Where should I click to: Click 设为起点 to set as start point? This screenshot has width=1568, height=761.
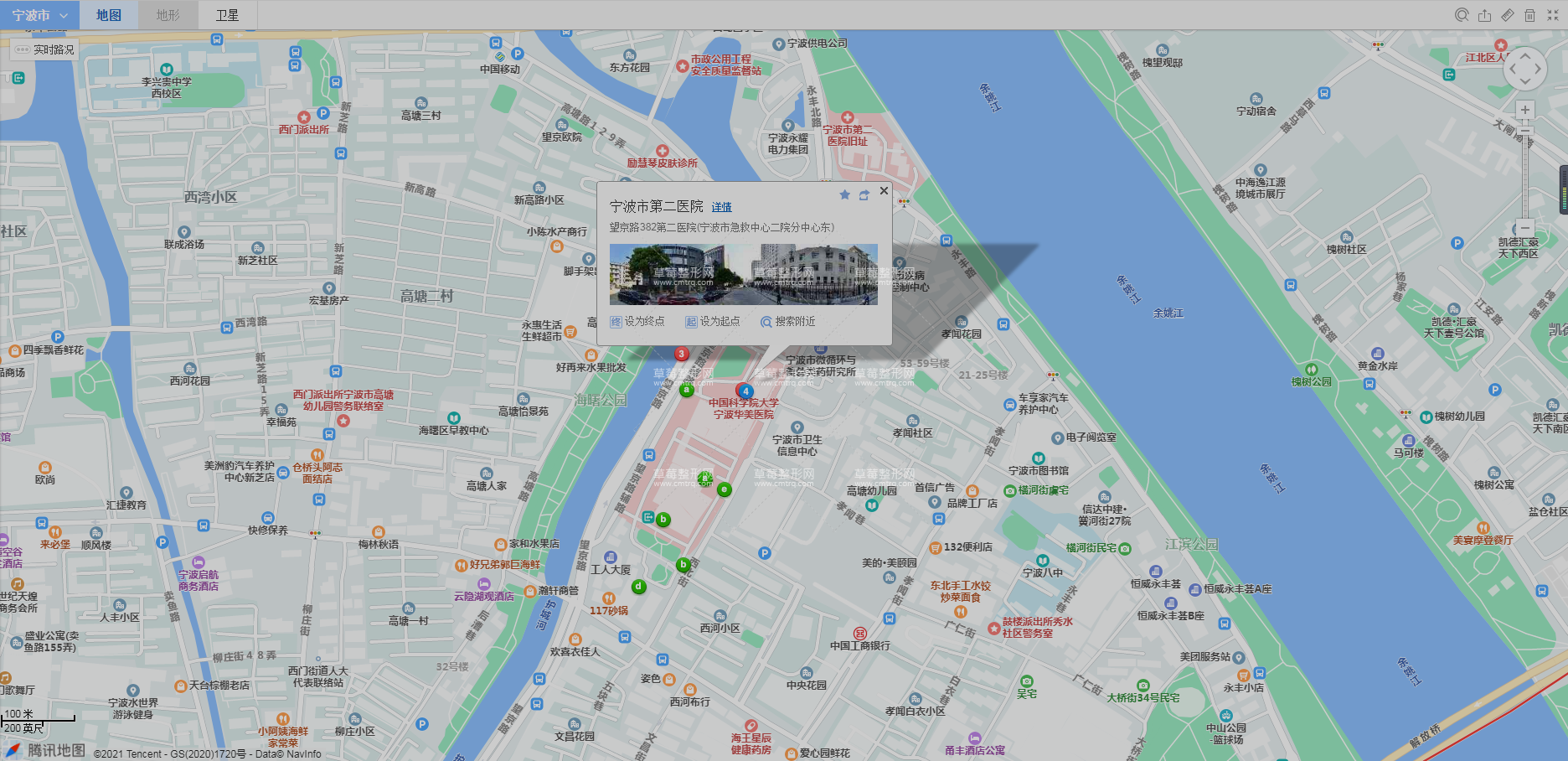[713, 321]
